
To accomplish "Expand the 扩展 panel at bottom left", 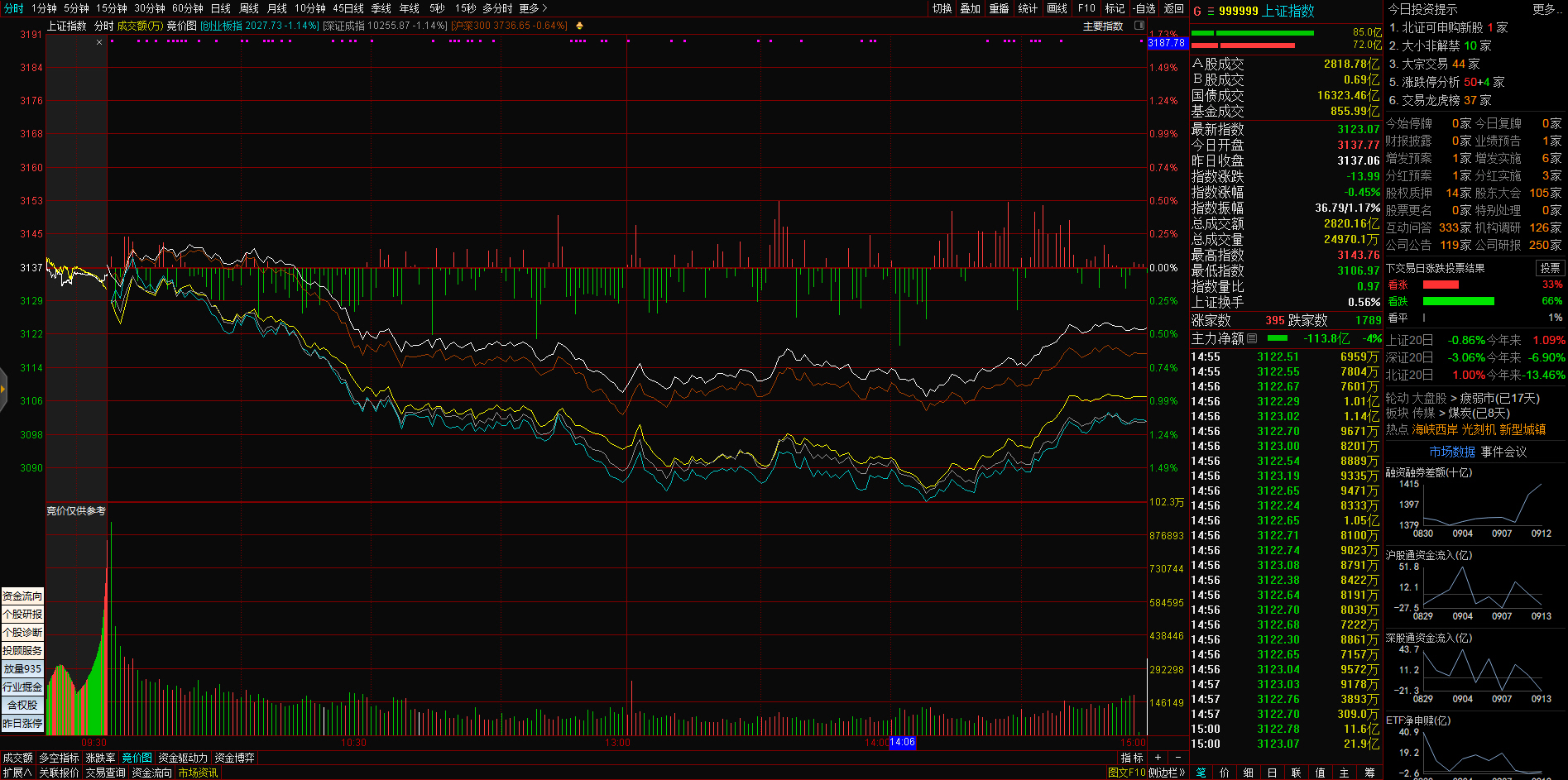I will click(17, 773).
